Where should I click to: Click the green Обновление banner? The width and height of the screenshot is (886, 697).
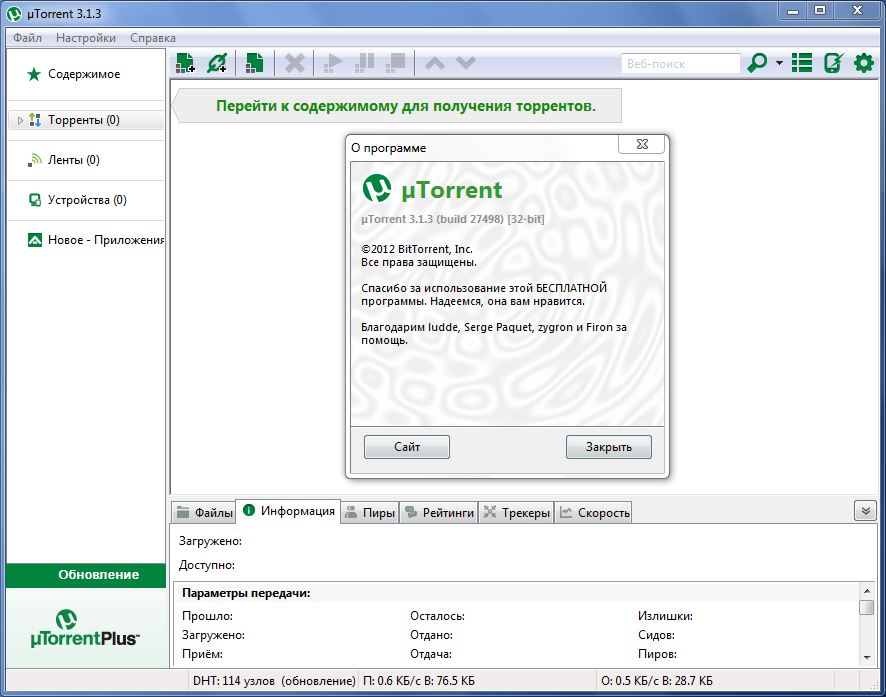pos(86,575)
